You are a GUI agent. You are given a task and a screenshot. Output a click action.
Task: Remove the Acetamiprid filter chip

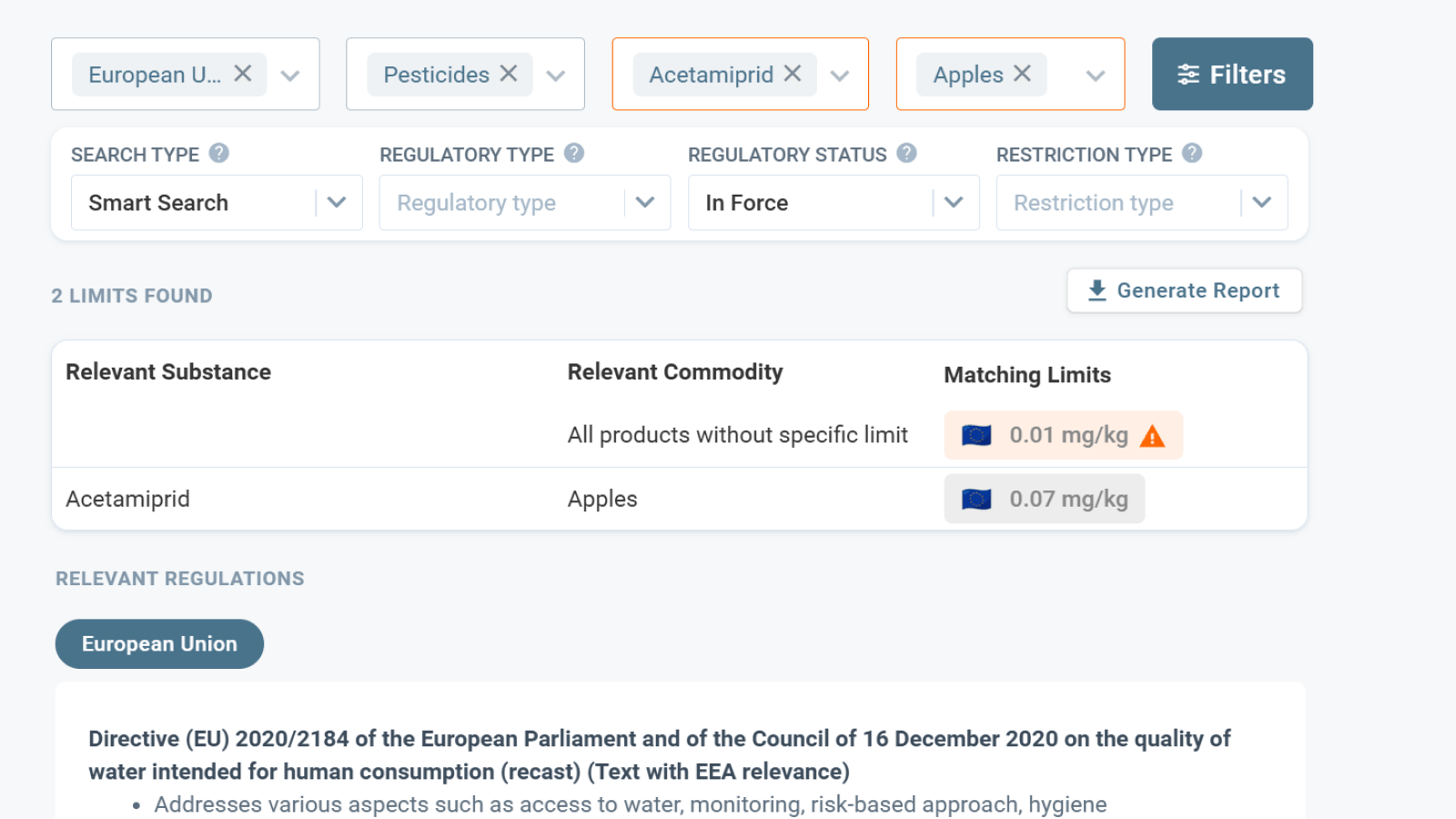(793, 74)
